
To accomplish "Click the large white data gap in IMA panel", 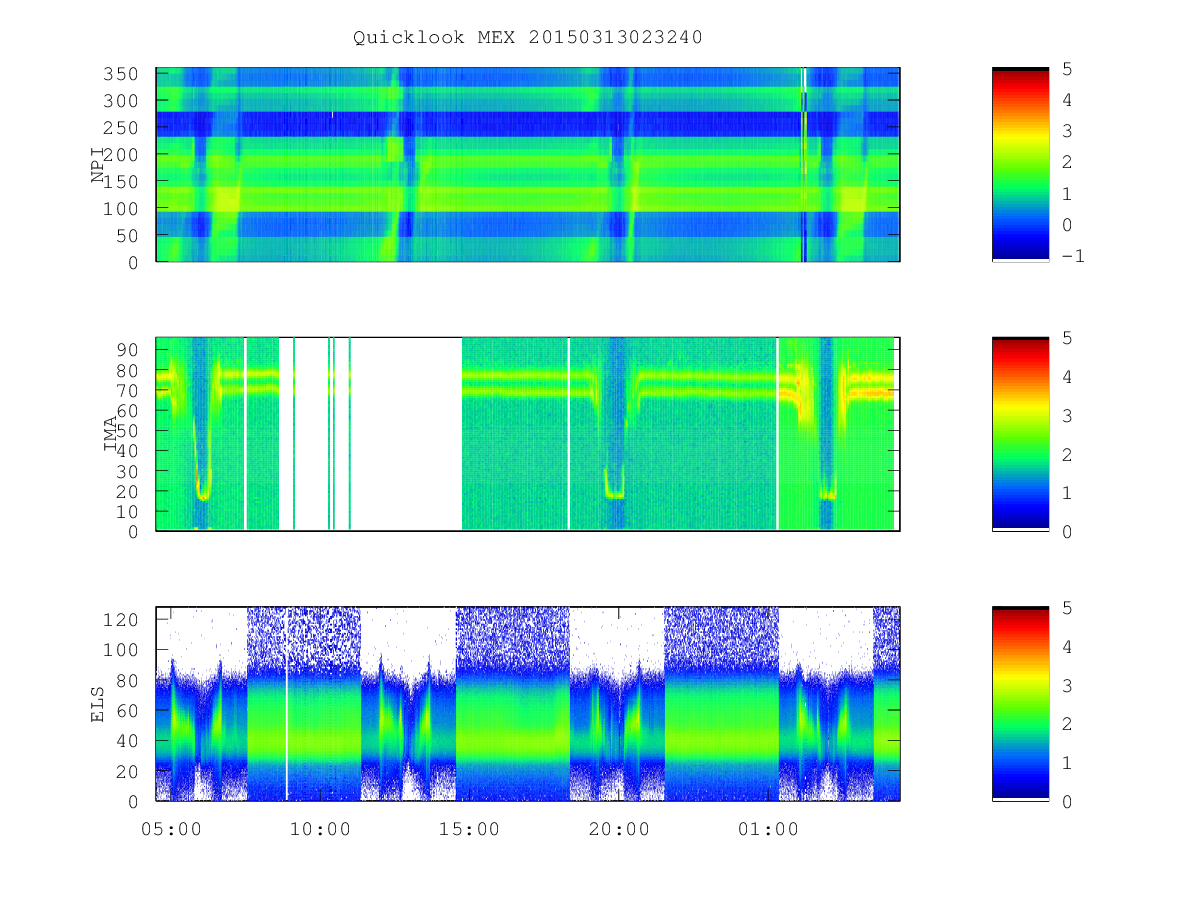I will pyautogui.click(x=406, y=434).
